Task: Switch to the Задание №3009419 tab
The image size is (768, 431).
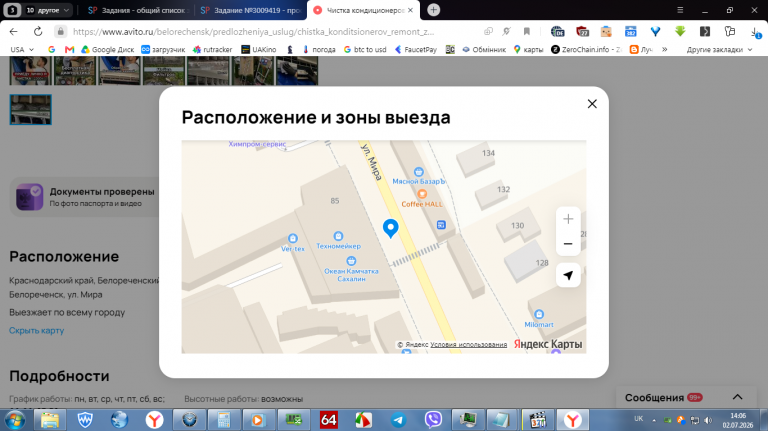Action: click(x=251, y=10)
